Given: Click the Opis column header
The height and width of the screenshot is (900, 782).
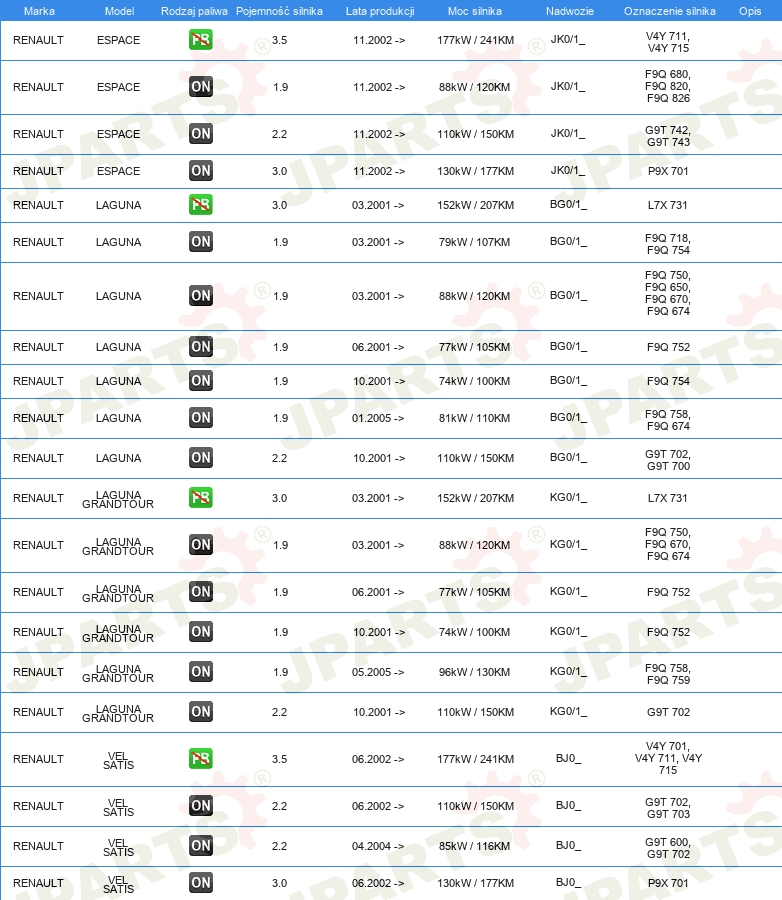Looking at the screenshot, I should coord(750,11).
